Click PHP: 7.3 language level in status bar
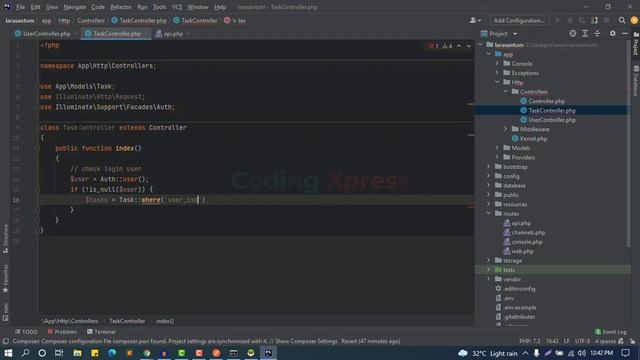640x360 pixels. click(x=529, y=341)
